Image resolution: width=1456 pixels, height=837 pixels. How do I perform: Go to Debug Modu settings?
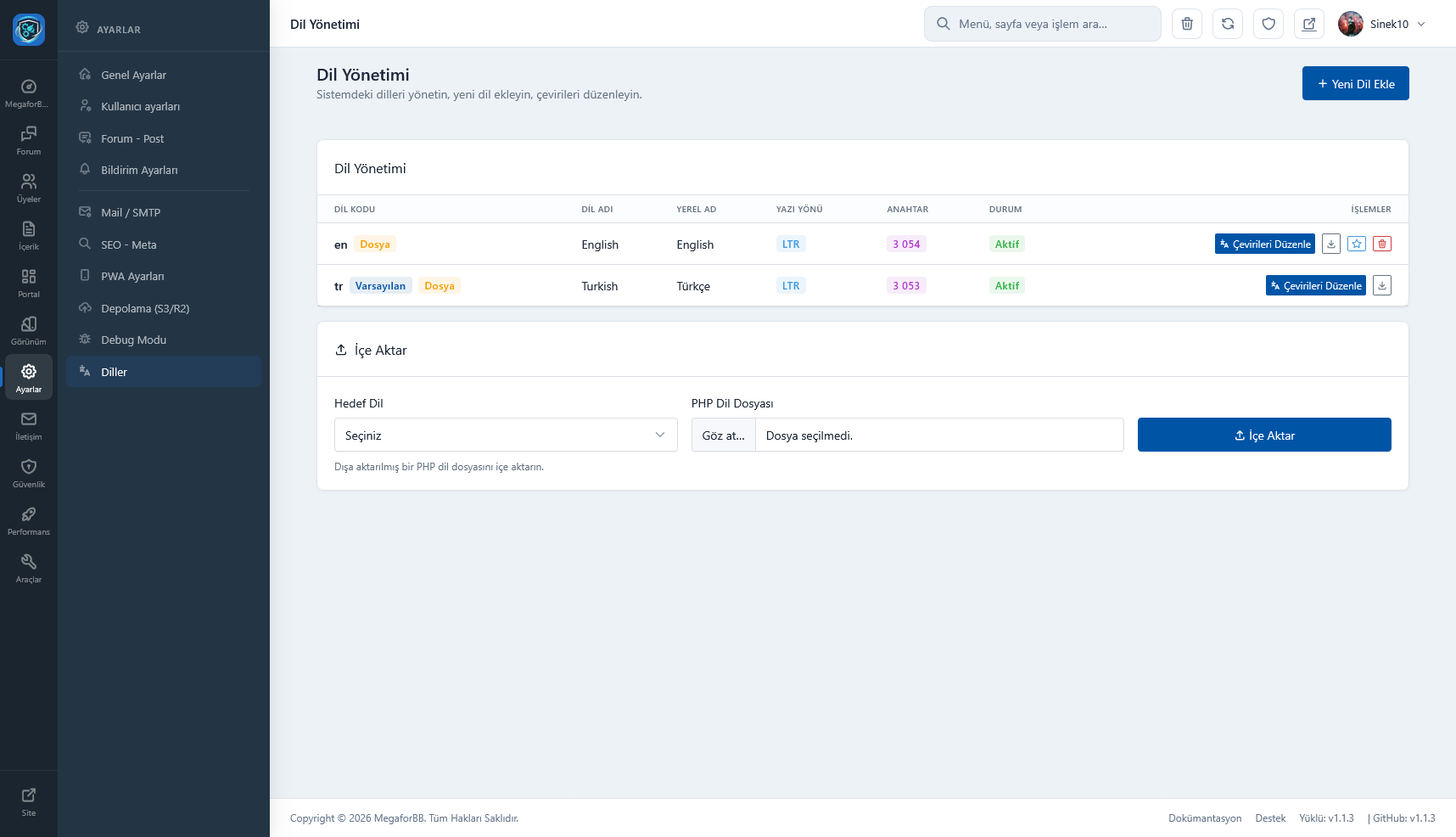pyautogui.click(x=133, y=340)
